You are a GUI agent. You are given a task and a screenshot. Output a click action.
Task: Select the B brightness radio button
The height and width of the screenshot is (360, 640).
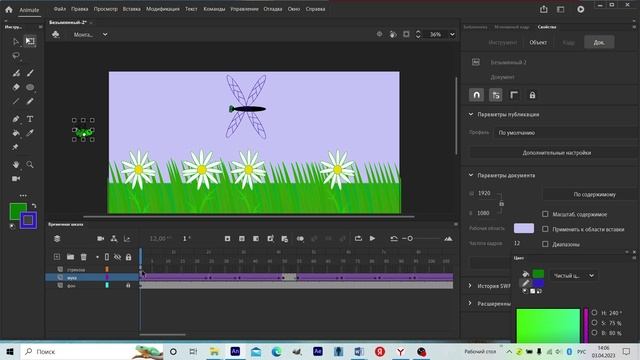594,333
